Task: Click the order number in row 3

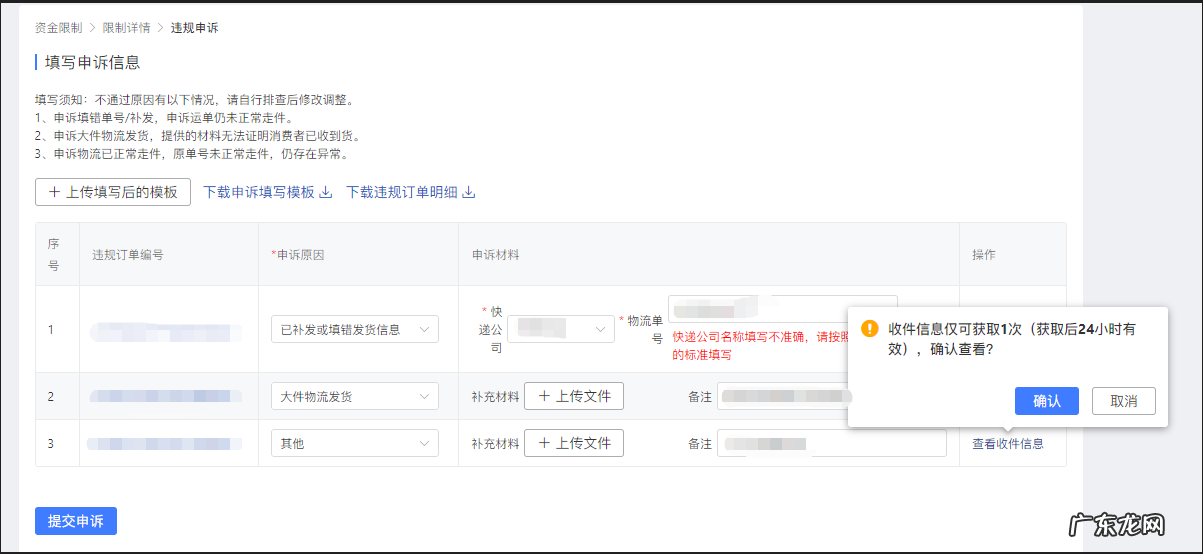Action: click(x=164, y=443)
